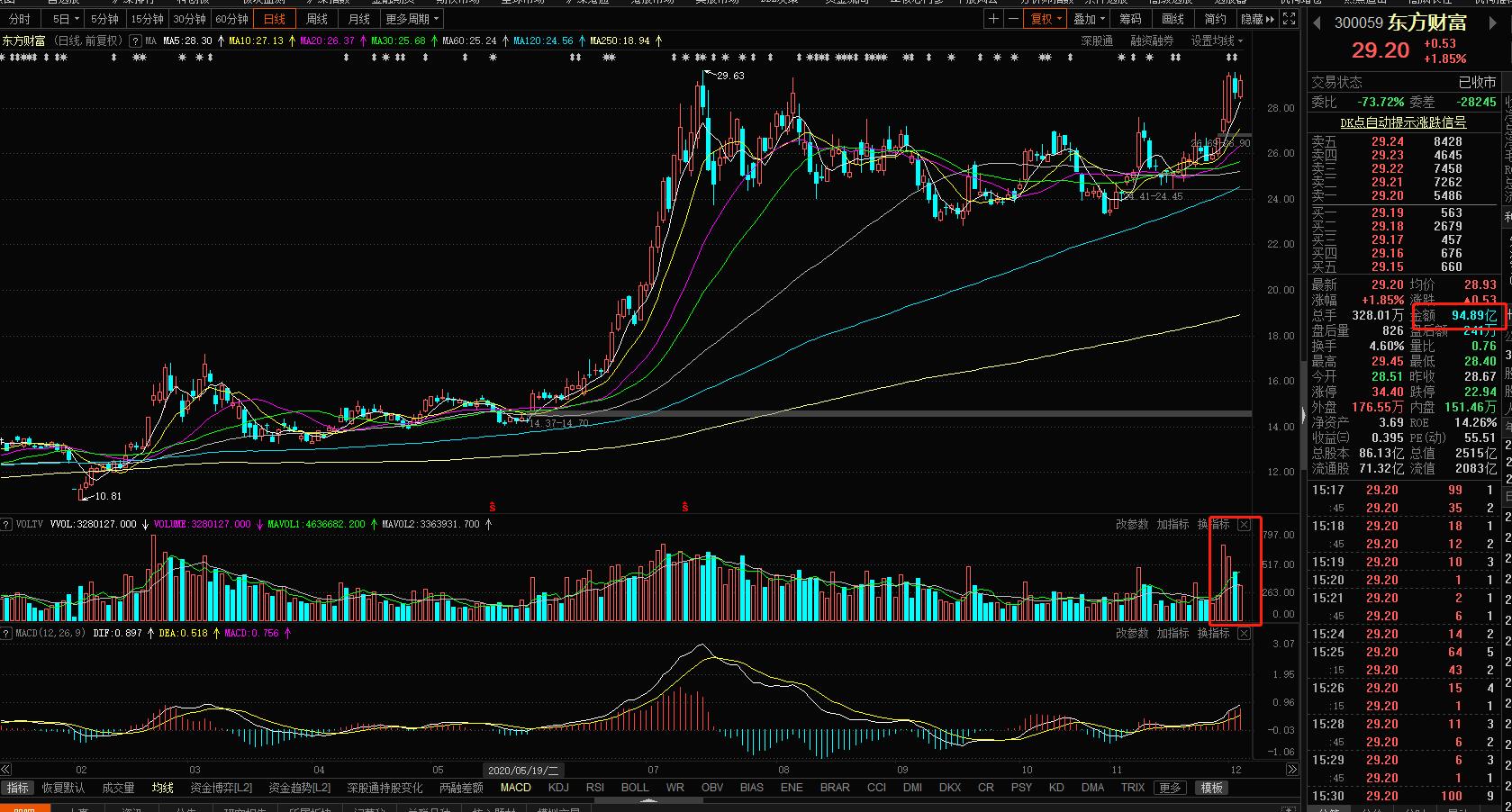The image size is (1512, 812).
Task: Toggle the 筹码 chip distribution view
Action: point(1130,19)
